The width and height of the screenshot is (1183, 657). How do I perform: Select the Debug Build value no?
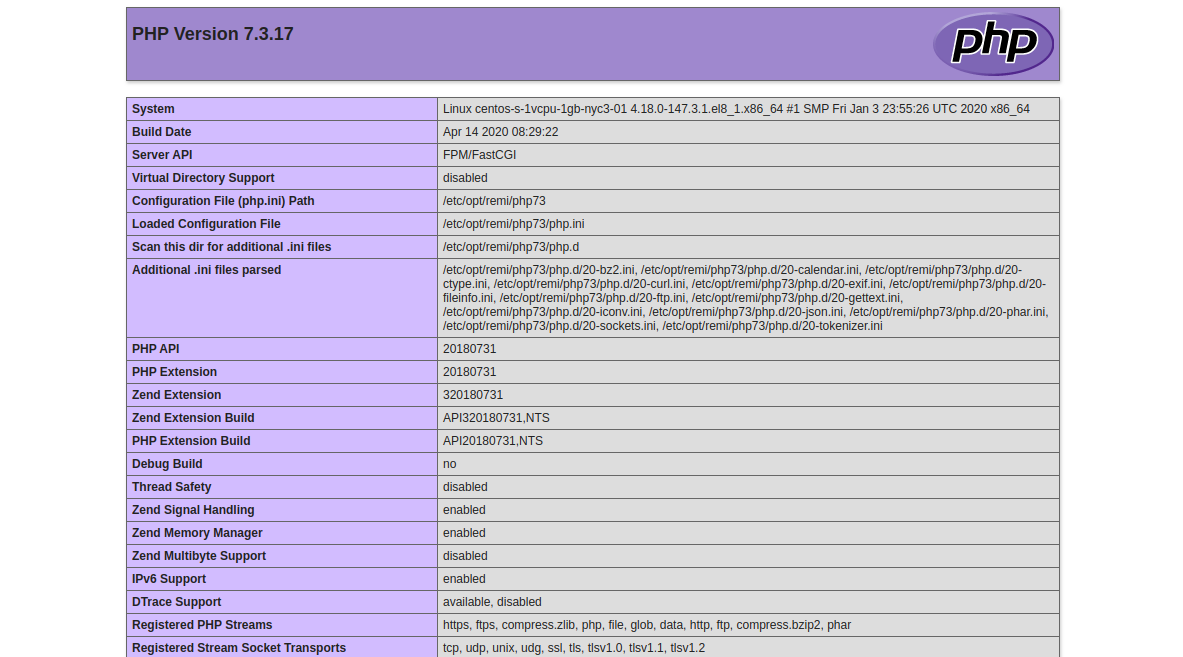tap(450, 464)
